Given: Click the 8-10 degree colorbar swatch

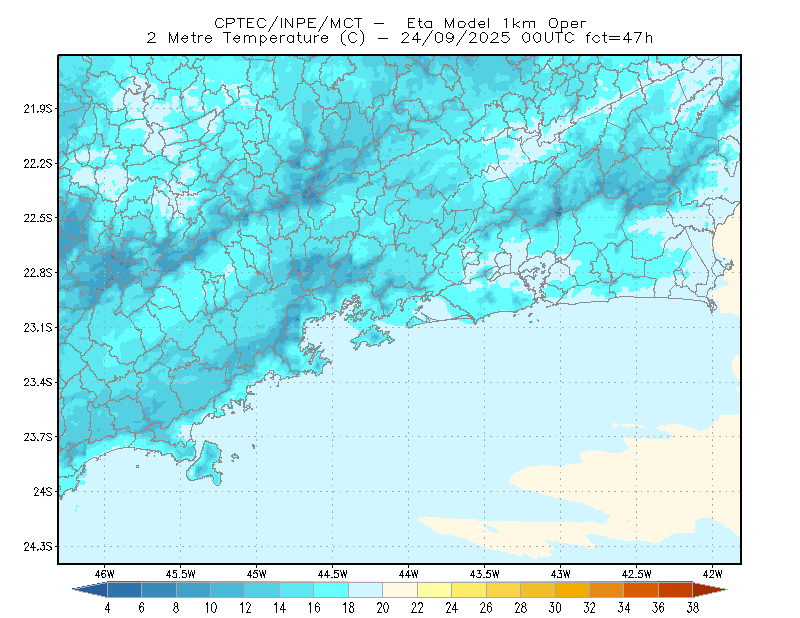Looking at the screenshot, I should tap(193, 590).
